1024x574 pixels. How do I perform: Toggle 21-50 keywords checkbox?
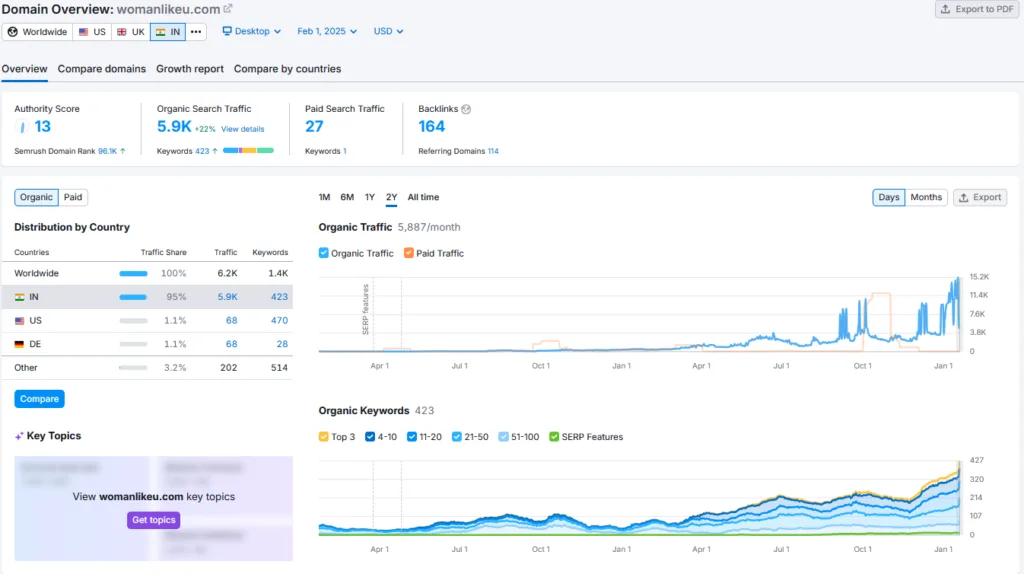(x=456, y=436)
